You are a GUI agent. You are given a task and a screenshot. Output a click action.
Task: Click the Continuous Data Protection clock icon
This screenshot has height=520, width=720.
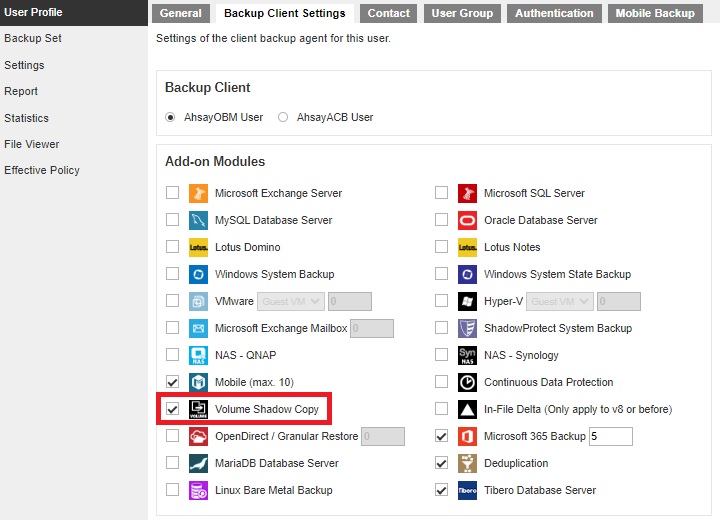coord(467,382)
